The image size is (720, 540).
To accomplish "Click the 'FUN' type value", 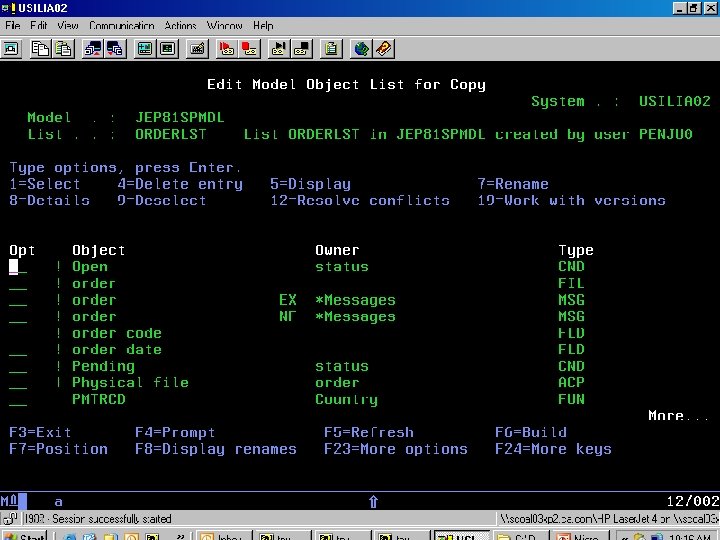I will point(571,399).
